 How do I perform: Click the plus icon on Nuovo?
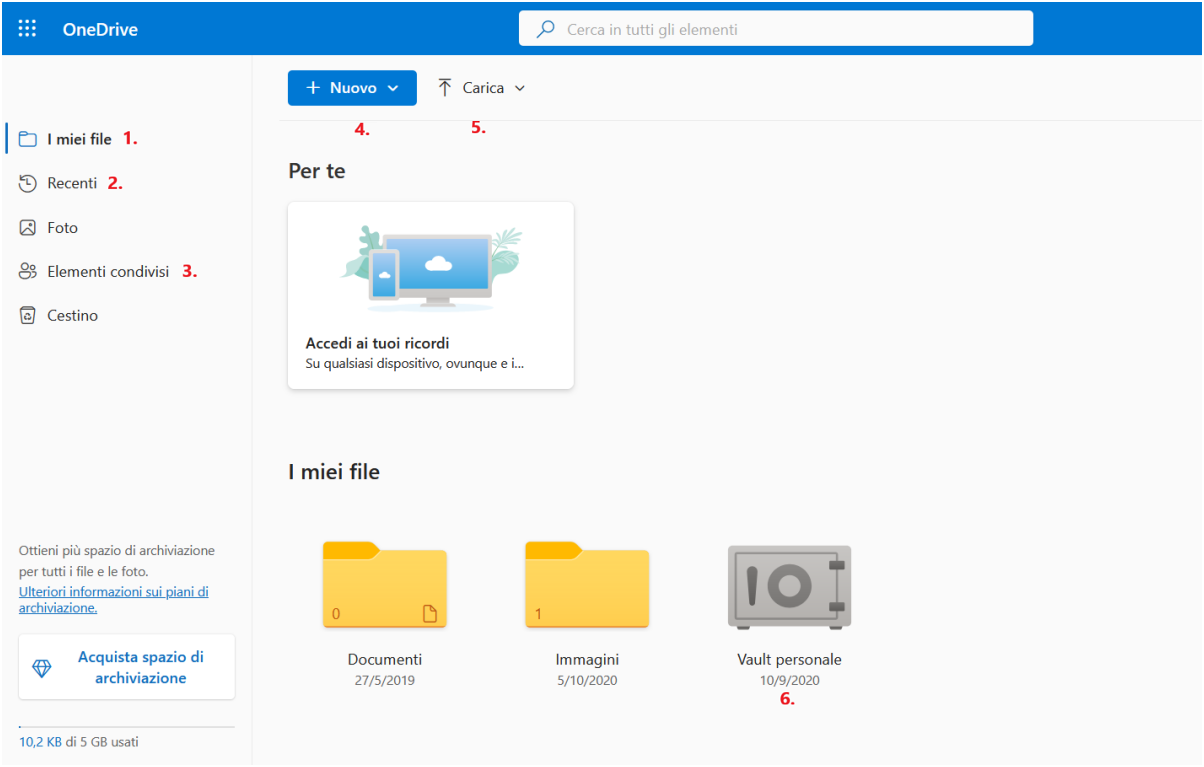(x=313, y=88)
